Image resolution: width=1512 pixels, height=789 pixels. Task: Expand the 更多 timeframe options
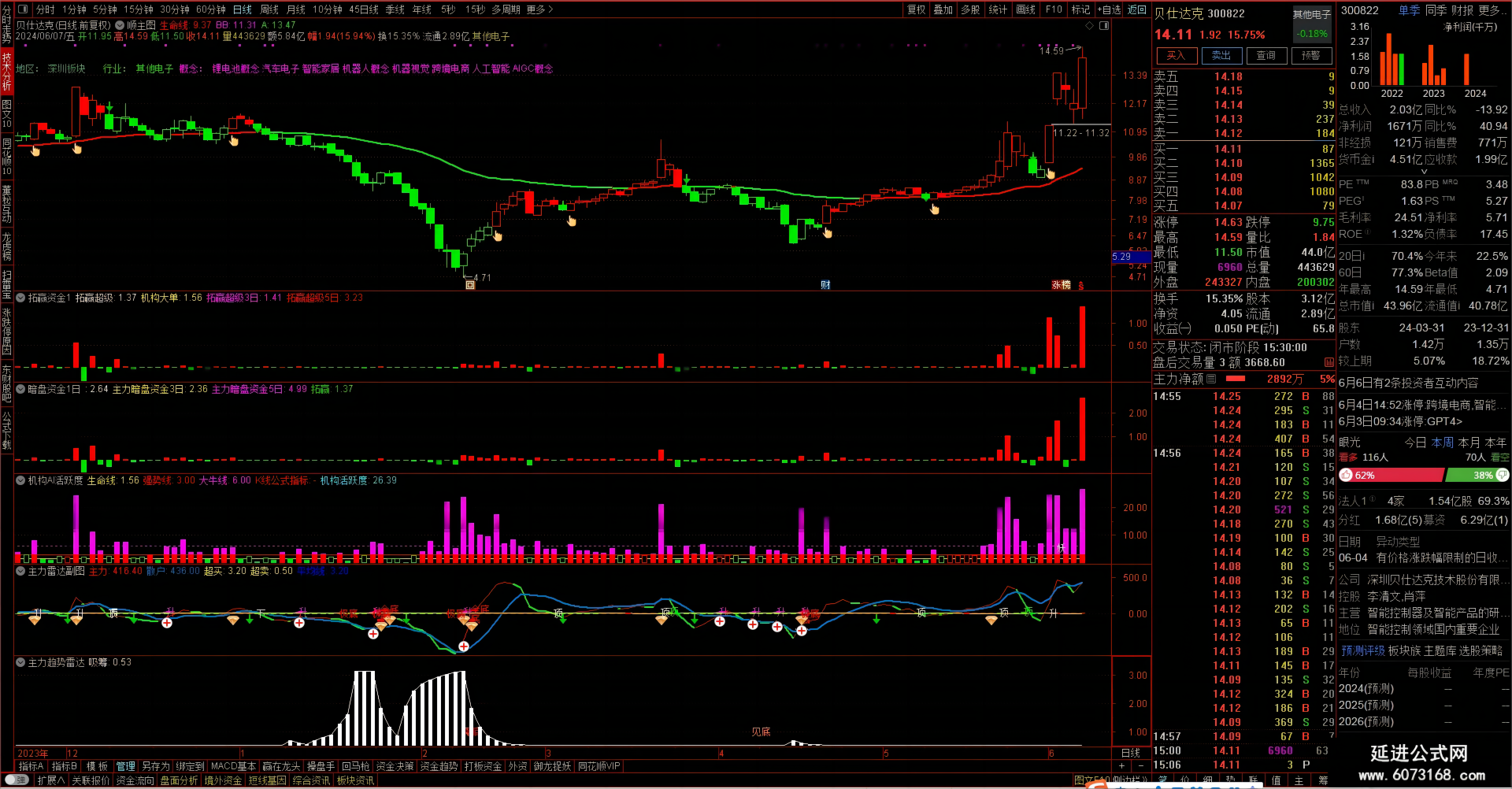(540, 9)
